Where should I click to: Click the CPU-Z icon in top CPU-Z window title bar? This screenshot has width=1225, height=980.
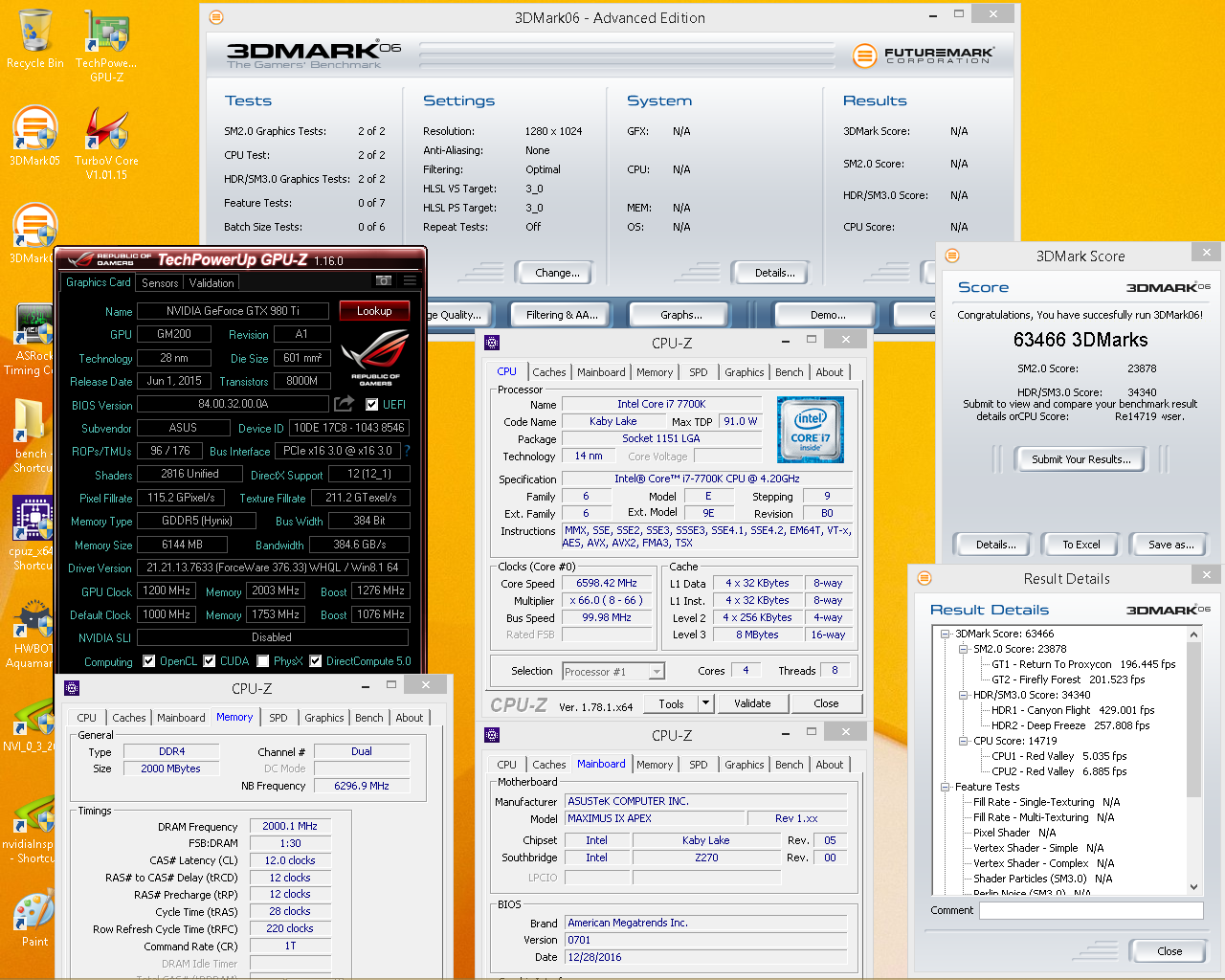[x=492, y=343]
